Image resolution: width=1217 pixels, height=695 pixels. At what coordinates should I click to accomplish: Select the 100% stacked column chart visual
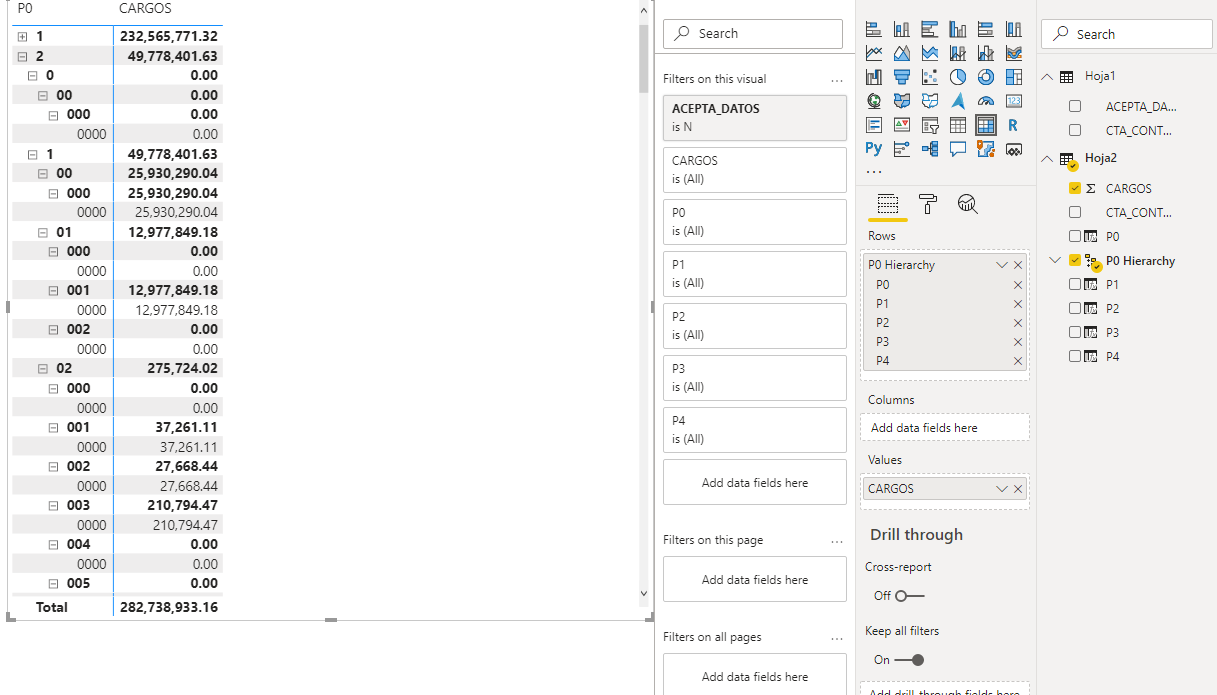(1014, 29)
